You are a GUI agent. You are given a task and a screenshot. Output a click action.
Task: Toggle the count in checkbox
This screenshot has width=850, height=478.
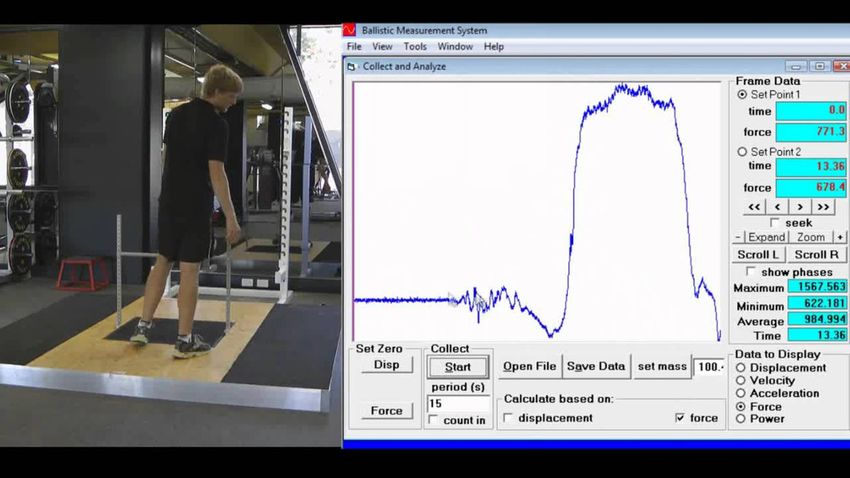pyautogui.click(x=433, y=420)
